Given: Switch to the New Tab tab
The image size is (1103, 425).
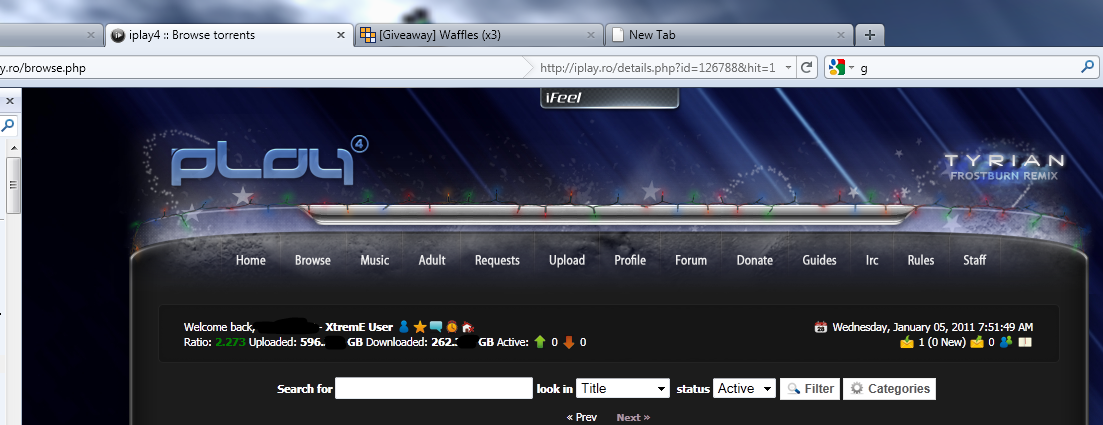Looking at the screenshot, I should (728, 34).
